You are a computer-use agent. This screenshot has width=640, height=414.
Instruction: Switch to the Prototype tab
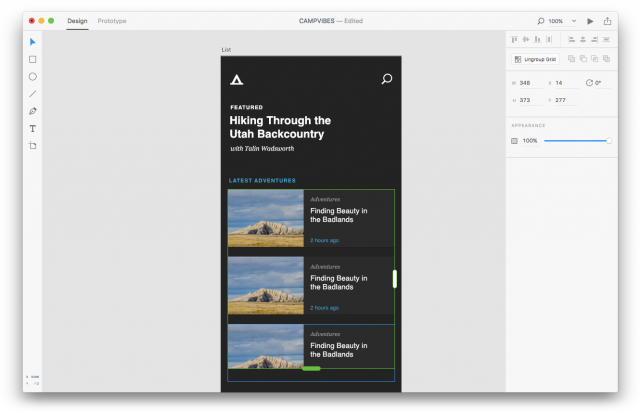tap(112, 21)
